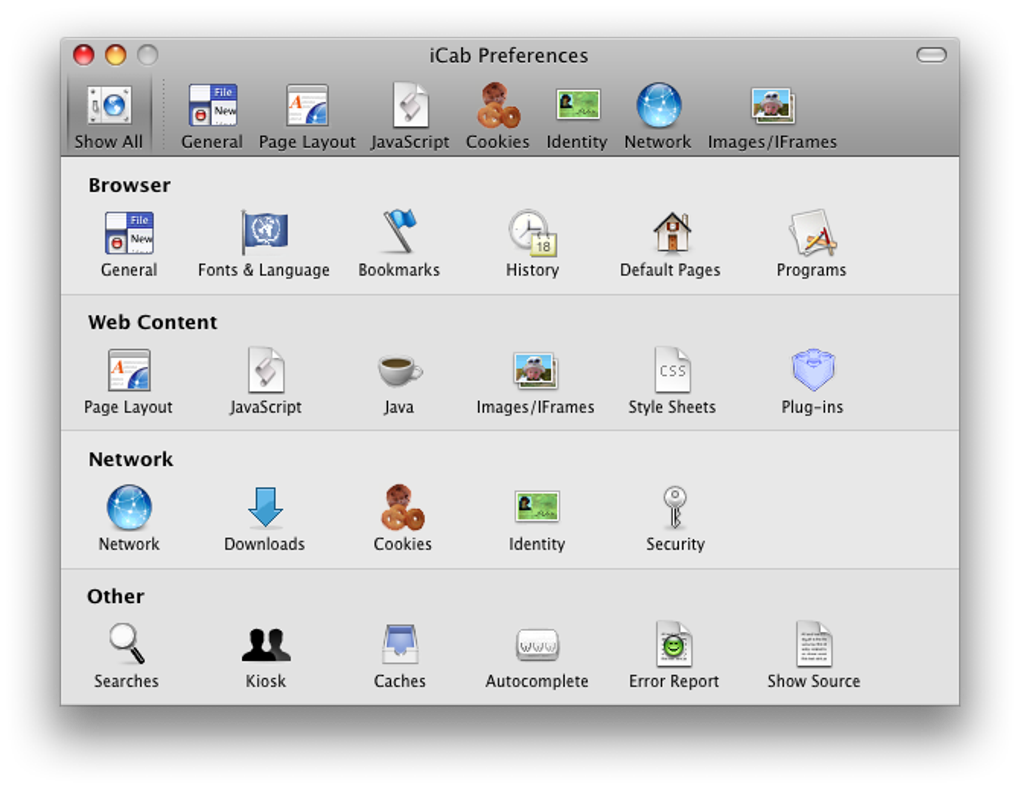Select JavaScript in the top toolbar

410,117
